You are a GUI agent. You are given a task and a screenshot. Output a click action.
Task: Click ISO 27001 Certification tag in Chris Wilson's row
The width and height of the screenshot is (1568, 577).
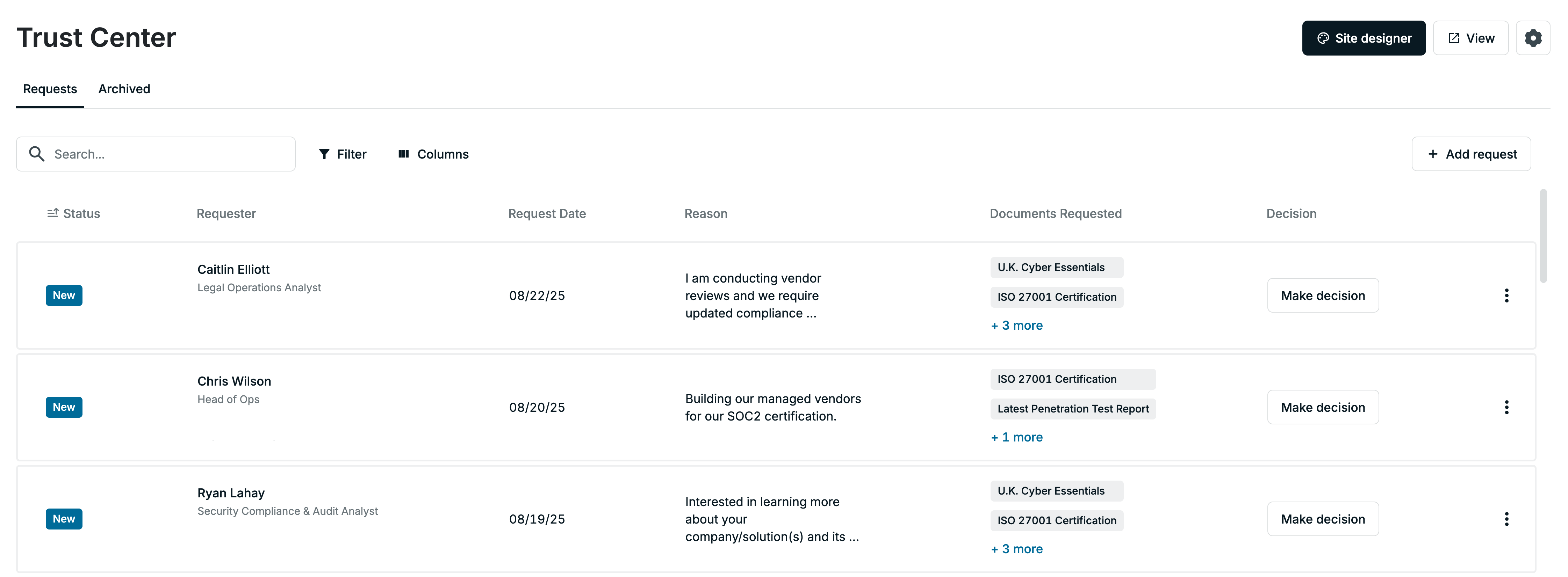(1072, 379)
